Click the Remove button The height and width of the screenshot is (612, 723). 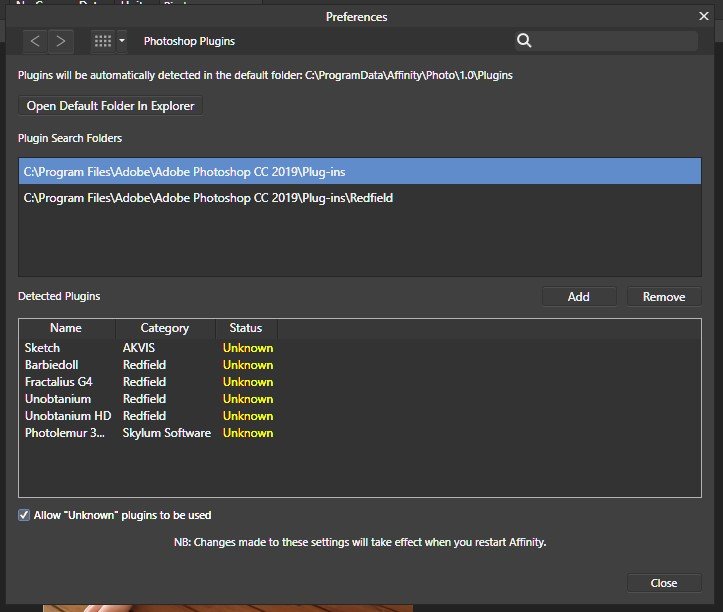(664, 297)
